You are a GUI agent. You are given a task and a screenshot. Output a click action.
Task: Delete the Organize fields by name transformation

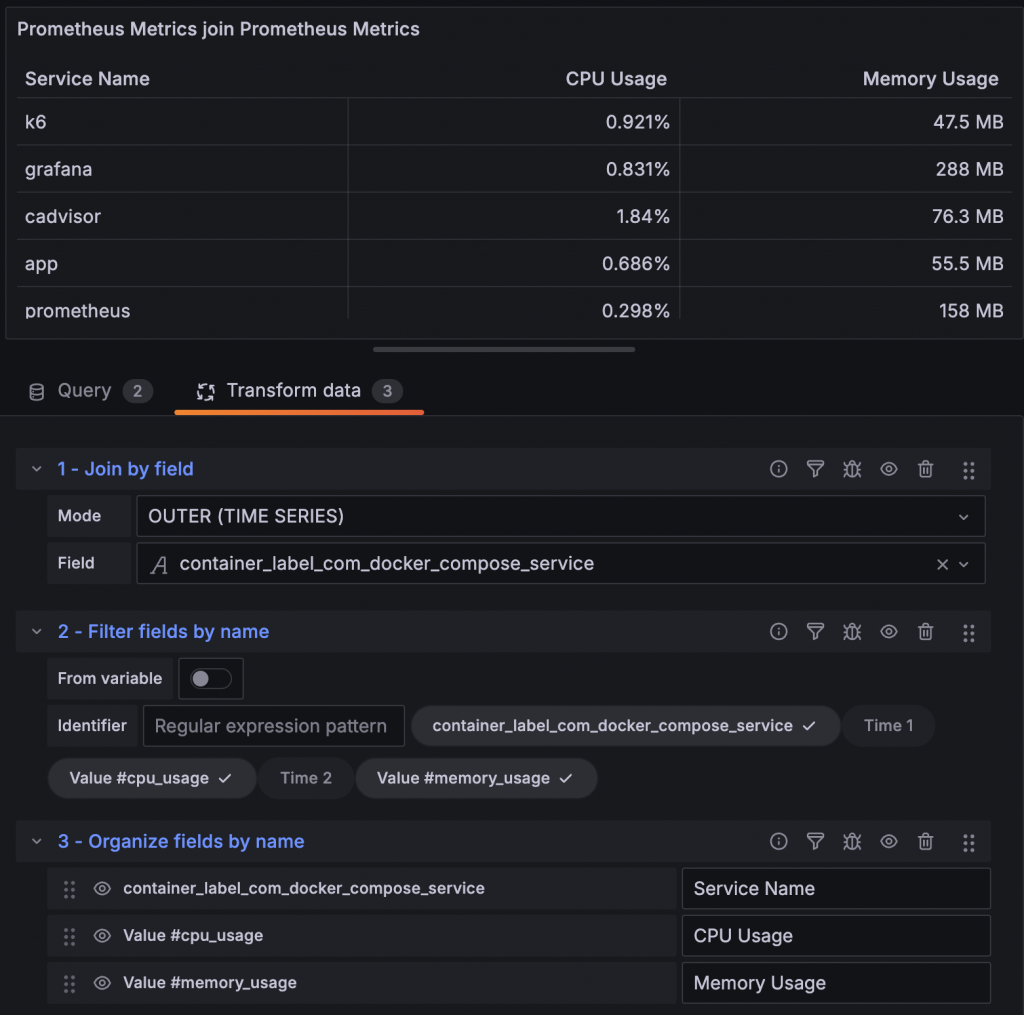coord(926,842)
